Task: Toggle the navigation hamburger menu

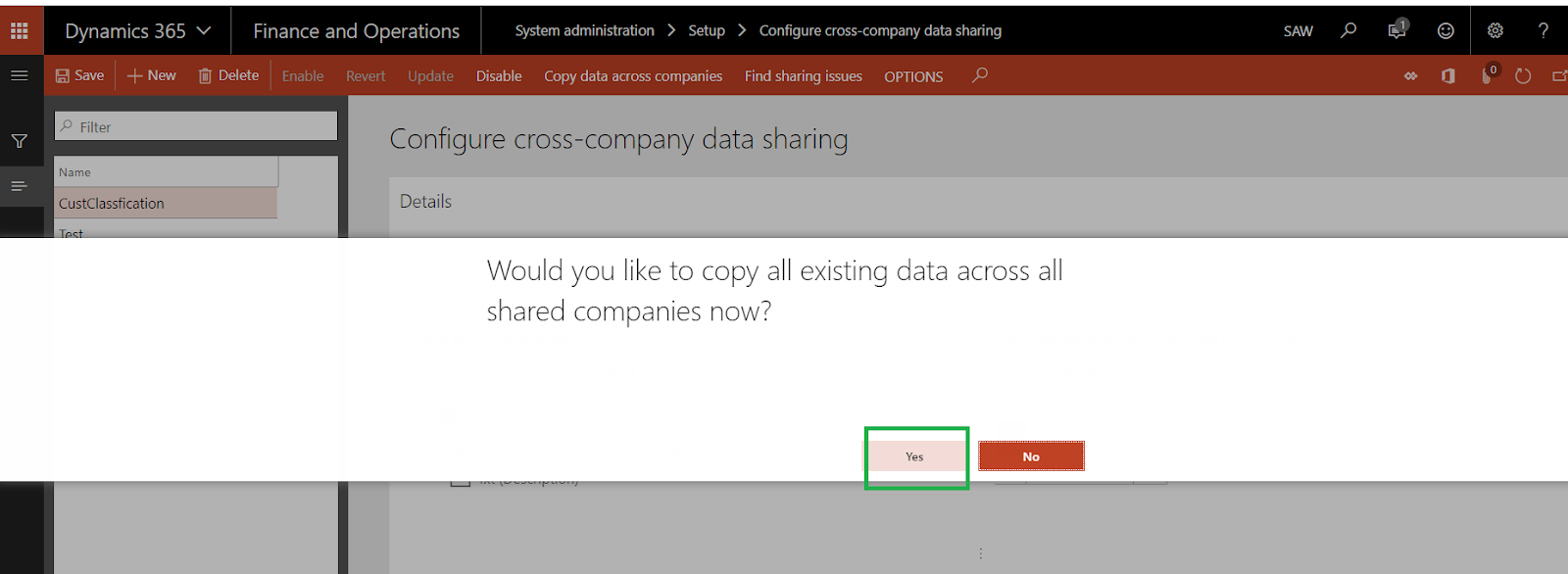Action: pyautogui.click(x=20, y=75)
